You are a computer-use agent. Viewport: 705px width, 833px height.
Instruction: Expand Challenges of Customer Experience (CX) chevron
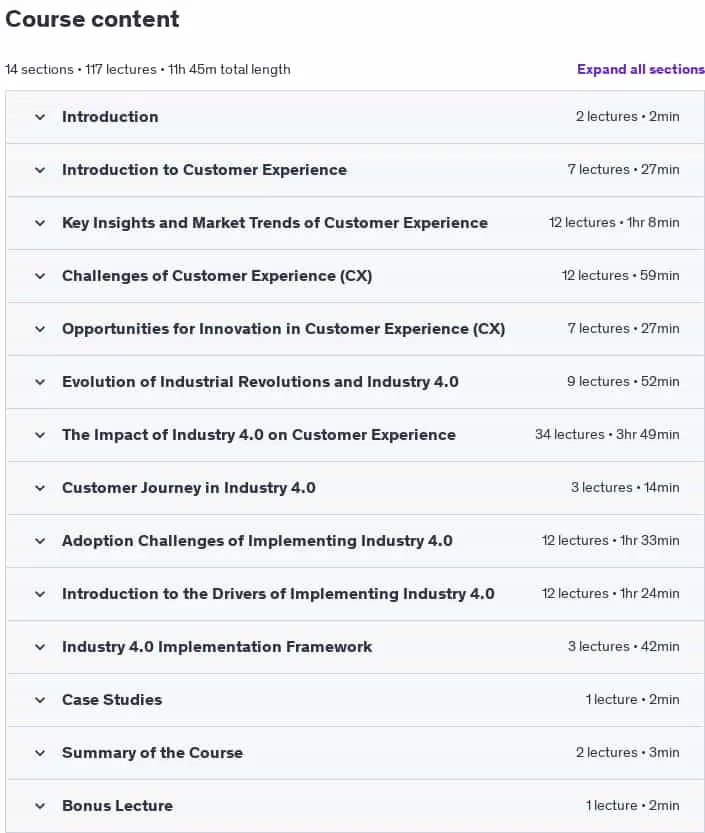(40, 276)
